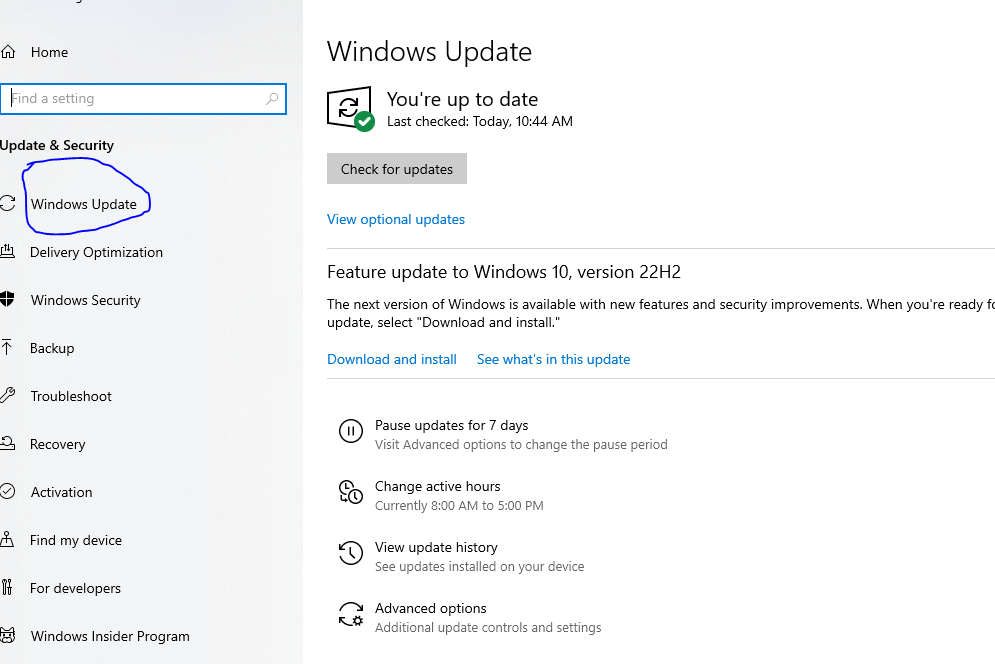Open Windows Insider Program page
The width and height of the screenshot is (995, 664).
[x=110, y=636]
